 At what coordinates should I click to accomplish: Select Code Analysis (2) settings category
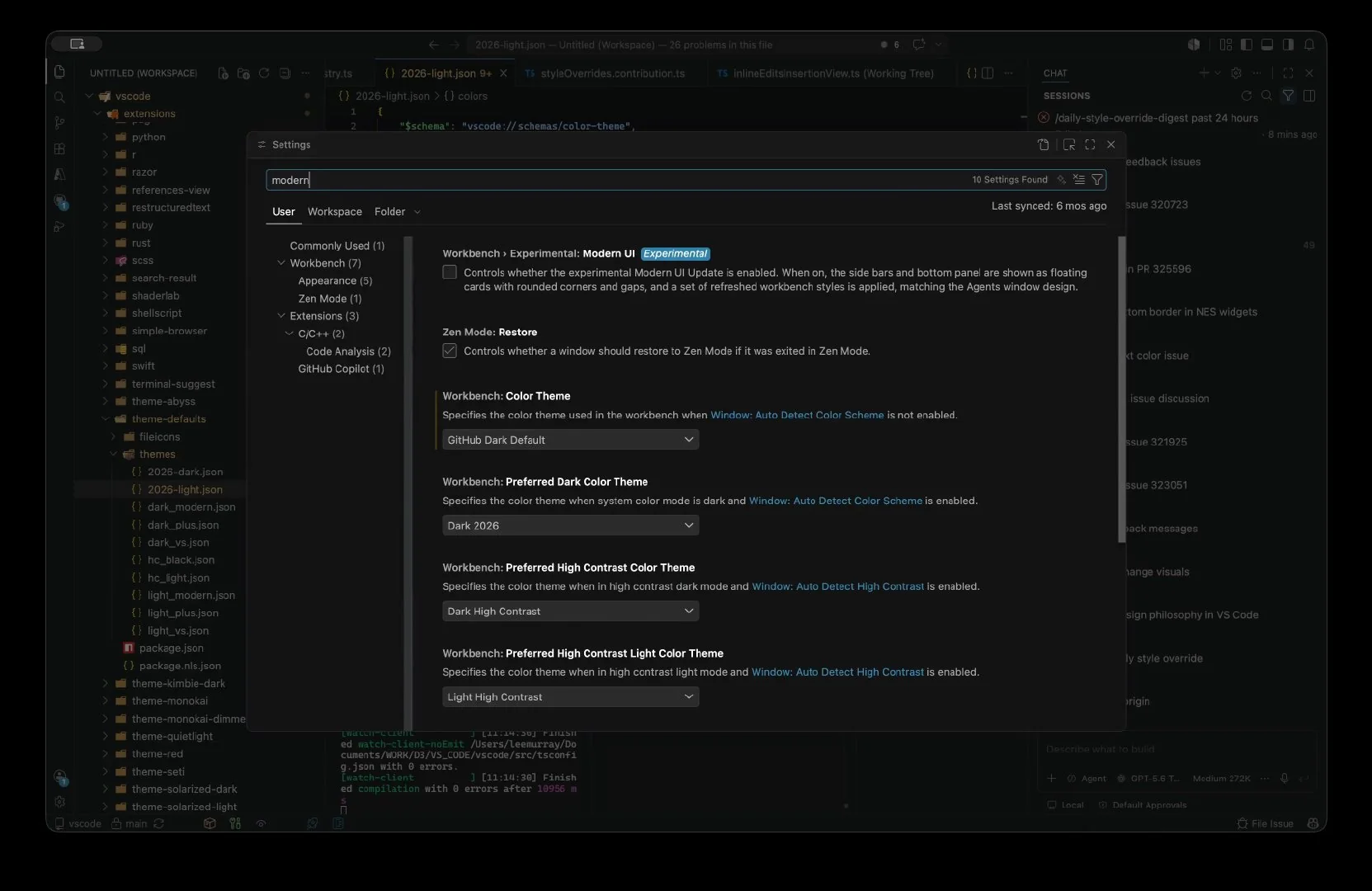pos(348,351)
